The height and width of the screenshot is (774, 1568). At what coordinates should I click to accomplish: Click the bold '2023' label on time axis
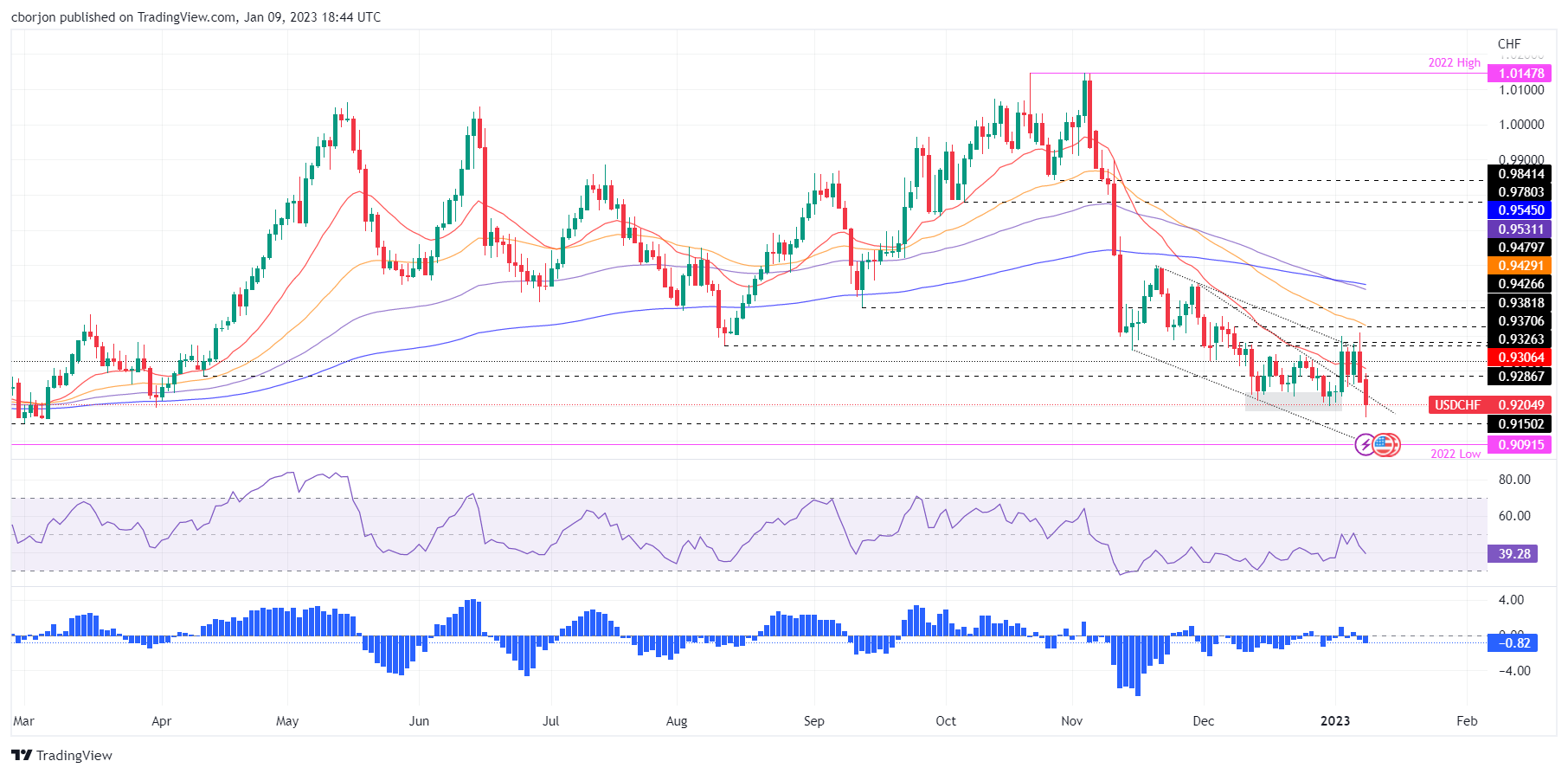pos(1335,721)
